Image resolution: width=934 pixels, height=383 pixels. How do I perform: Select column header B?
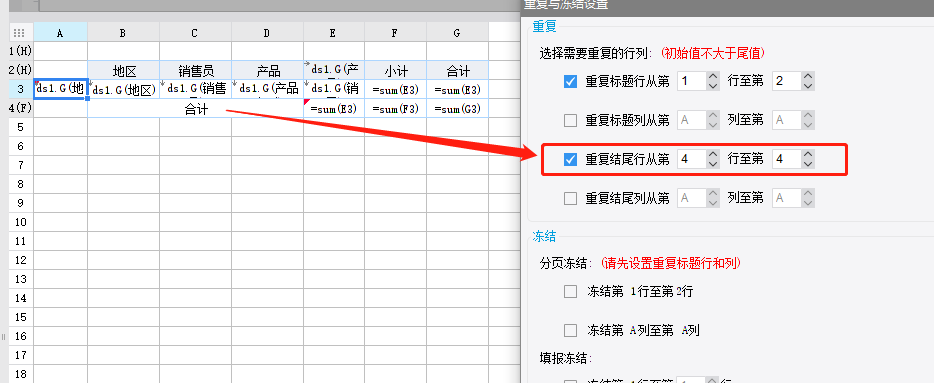[123, 33]
